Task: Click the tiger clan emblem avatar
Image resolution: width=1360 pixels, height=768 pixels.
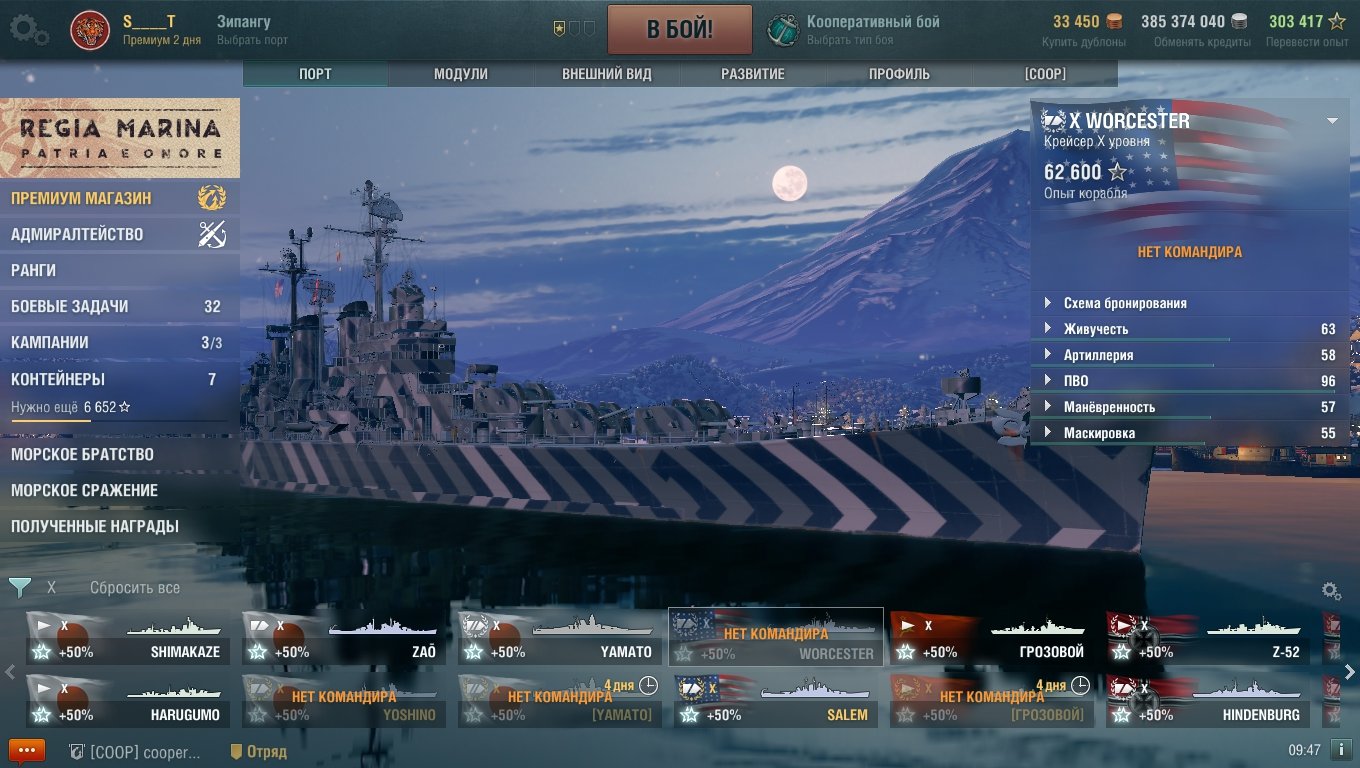Action: tap(90, 31)
